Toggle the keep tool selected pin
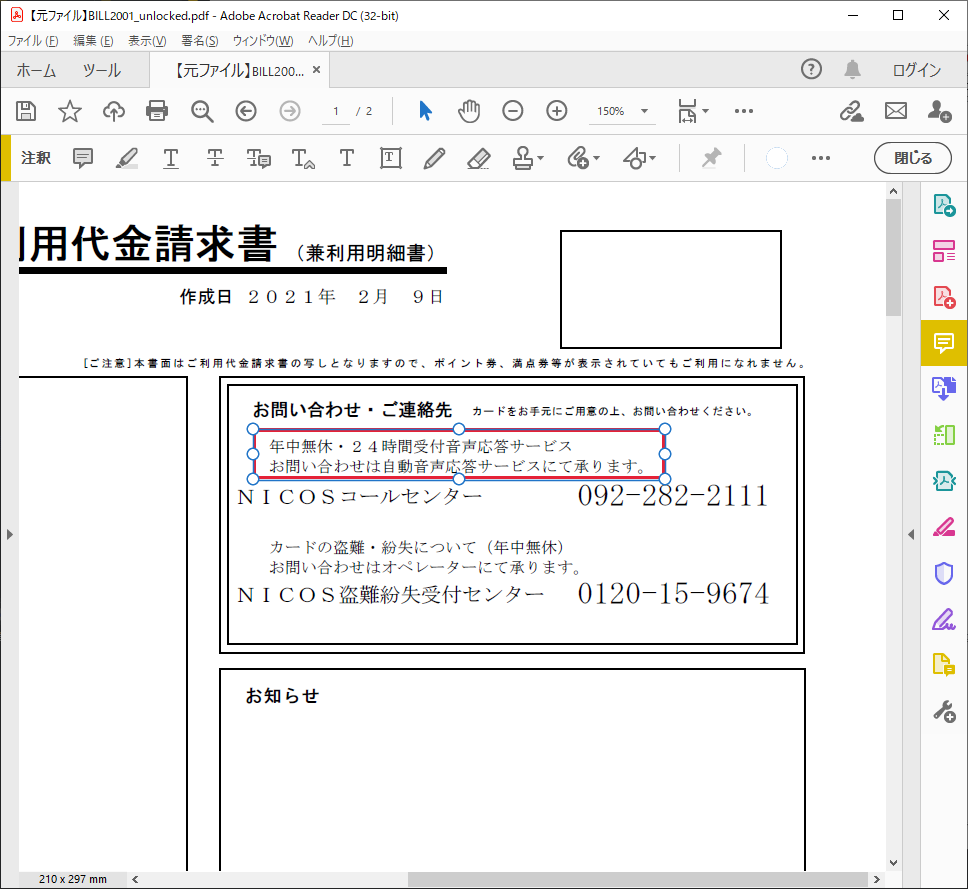 click(711, 158)
